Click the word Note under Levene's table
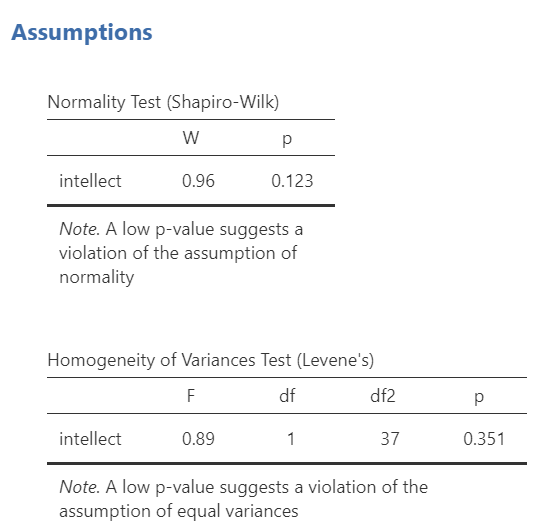Viewport: 538px width, 532px height. pos(80,487)
